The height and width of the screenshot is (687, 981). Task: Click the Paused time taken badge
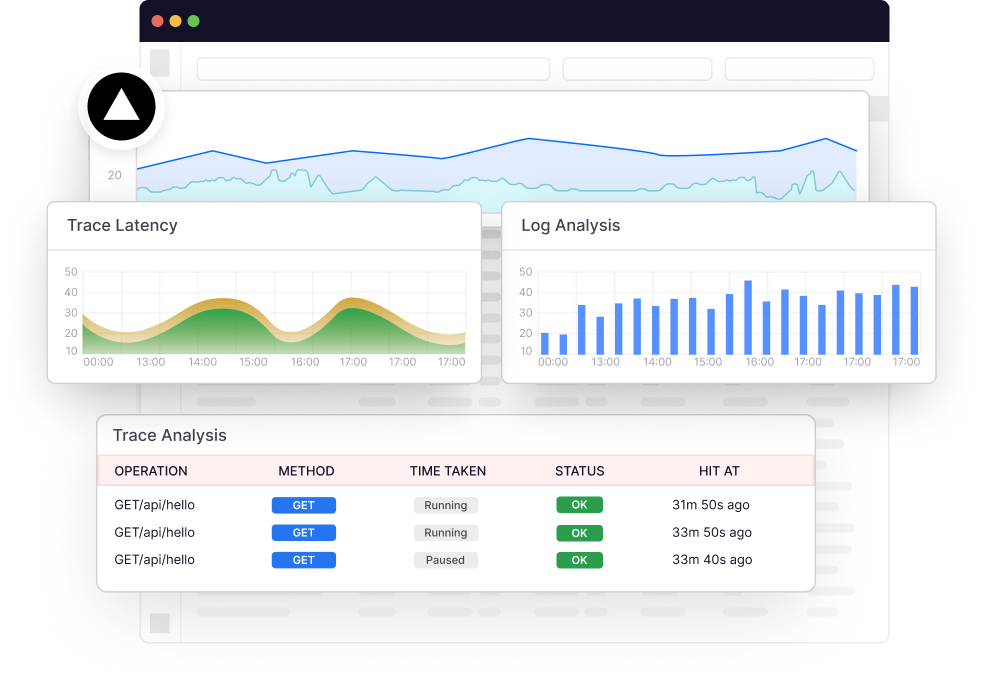click(445, 560)
